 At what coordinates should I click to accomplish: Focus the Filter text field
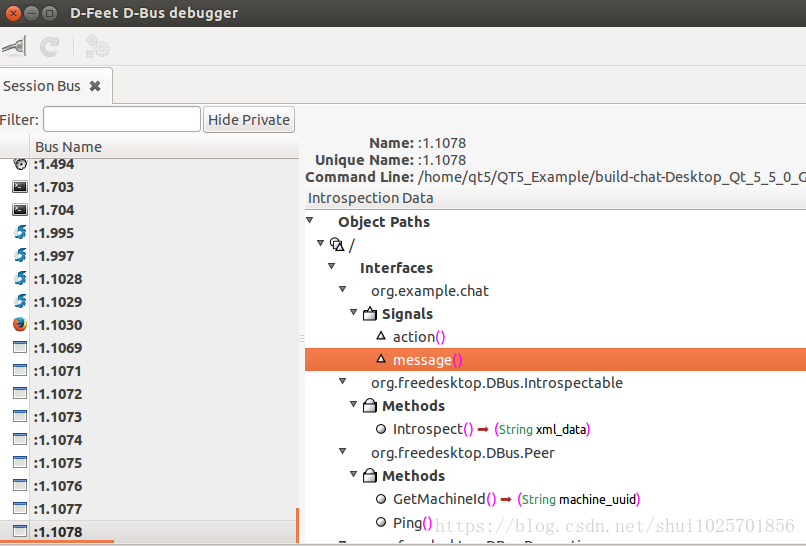click(x=122, y=119)
